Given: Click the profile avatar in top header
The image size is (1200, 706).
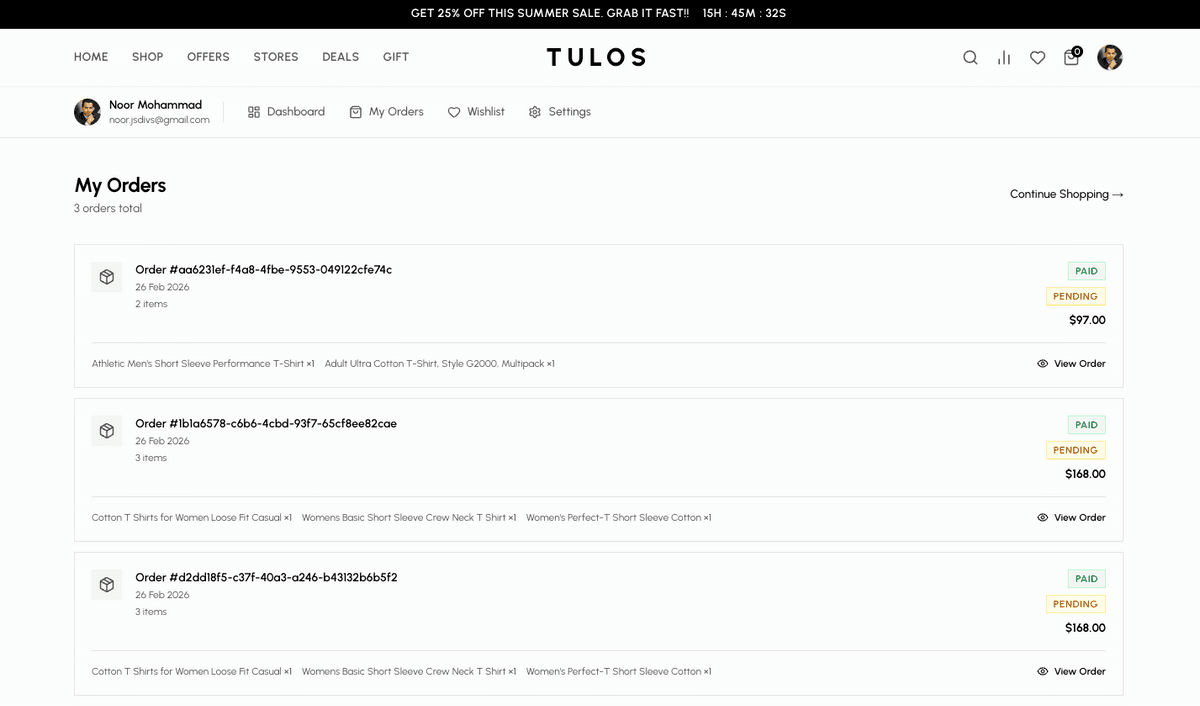Looking at the screenshot, I should [1109, 58].
